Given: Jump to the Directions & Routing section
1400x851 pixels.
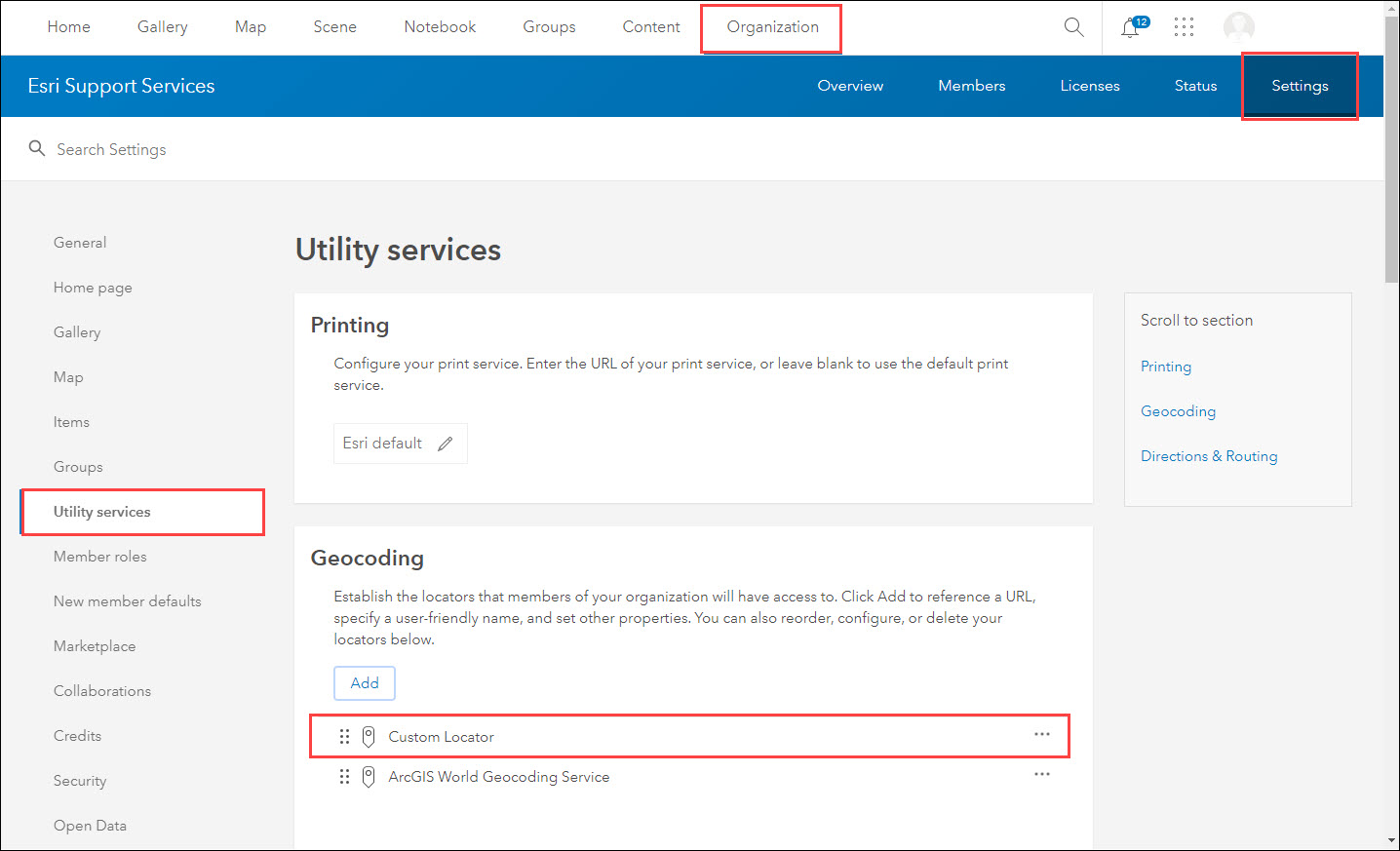Looking at the screenshot, I should (1209, 456).
